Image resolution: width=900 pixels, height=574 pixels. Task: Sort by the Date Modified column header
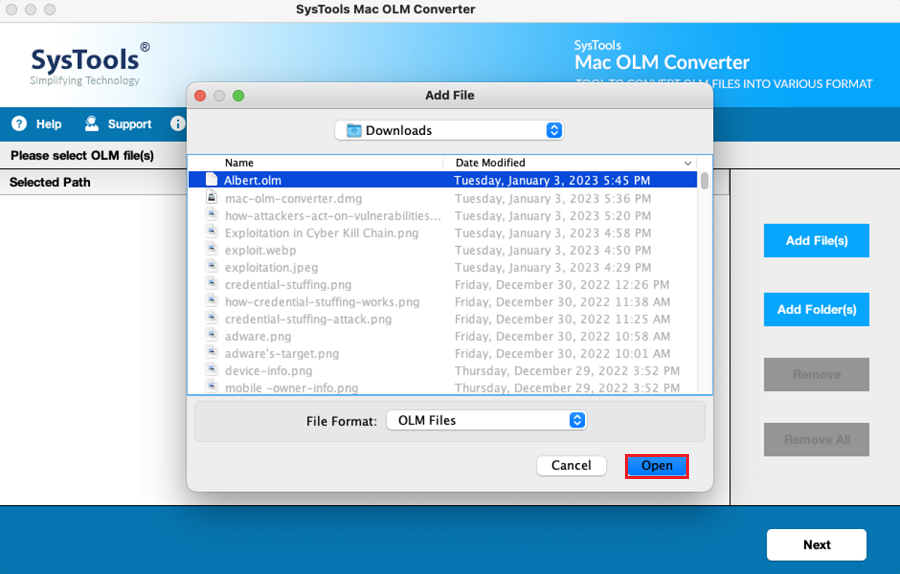(x=490, y=162)
